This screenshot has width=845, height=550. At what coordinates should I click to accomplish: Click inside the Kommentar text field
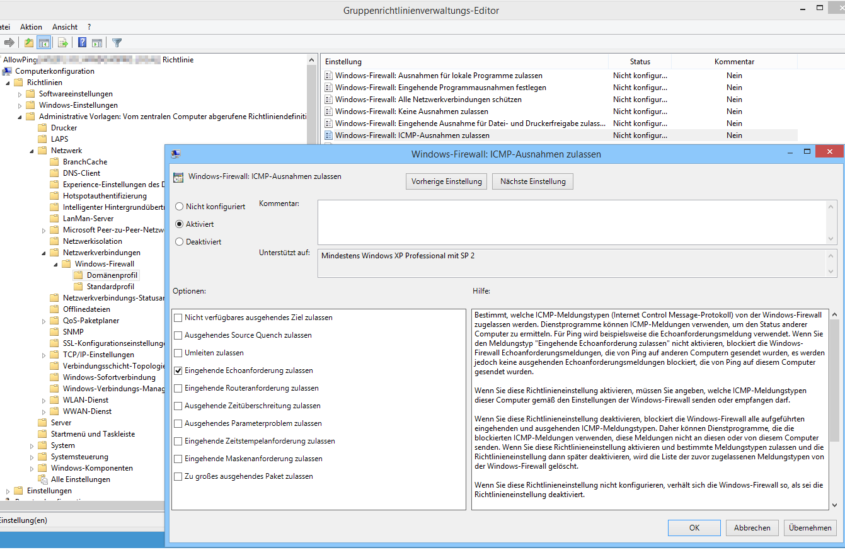(571, 222)
